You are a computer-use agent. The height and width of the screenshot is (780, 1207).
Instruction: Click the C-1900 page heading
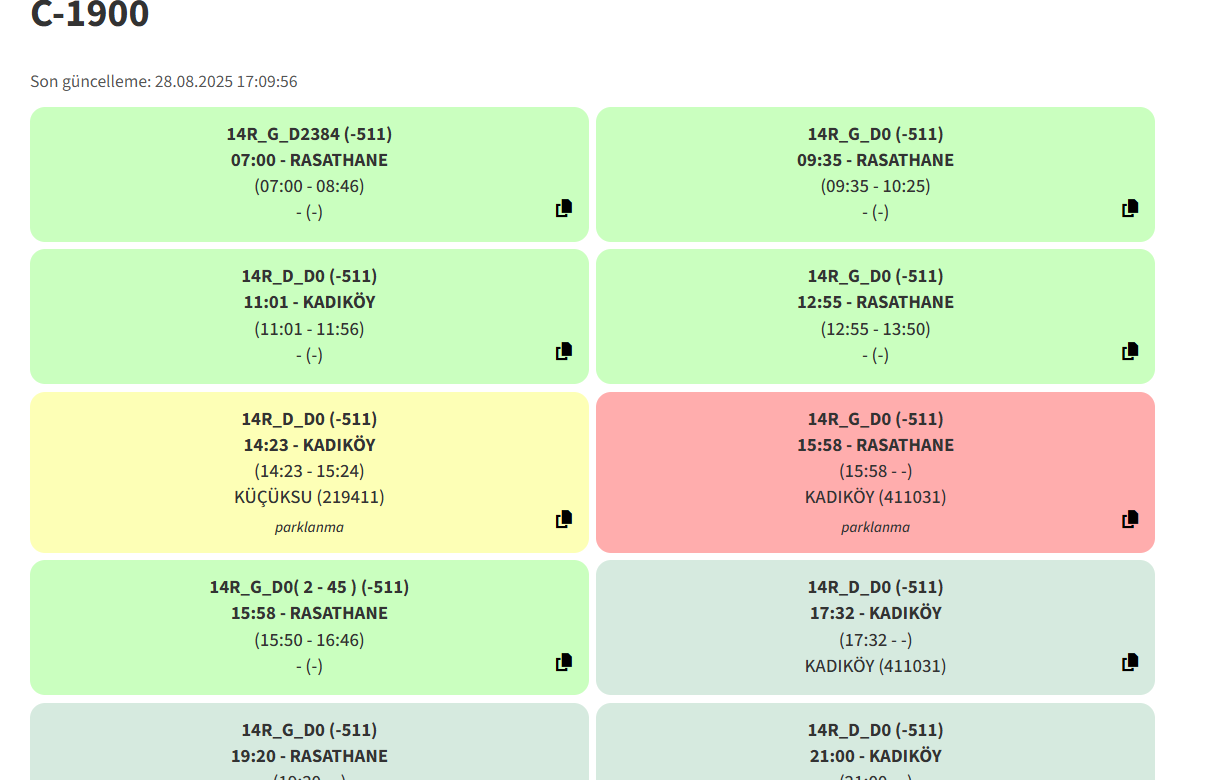(x=90, y=14)
